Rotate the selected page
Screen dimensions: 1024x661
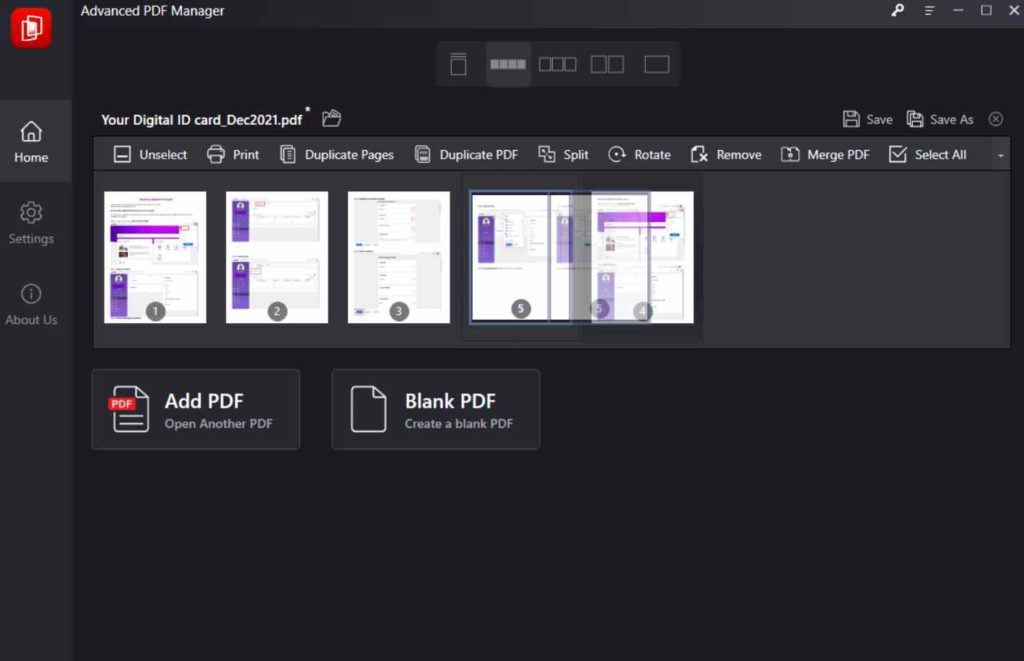(x=639, y=155)
